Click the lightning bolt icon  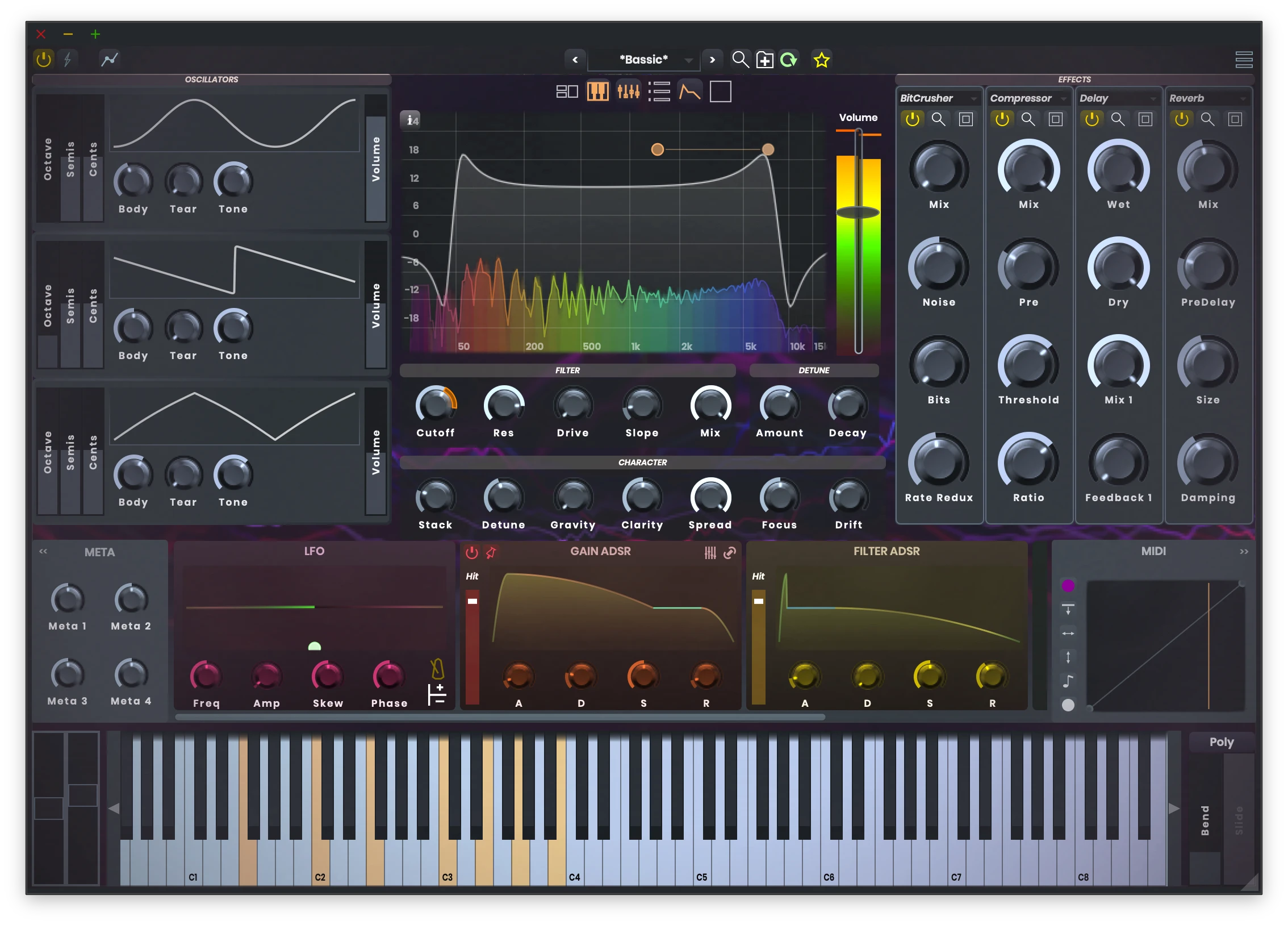pyautogui.click(x=68, y=59)
